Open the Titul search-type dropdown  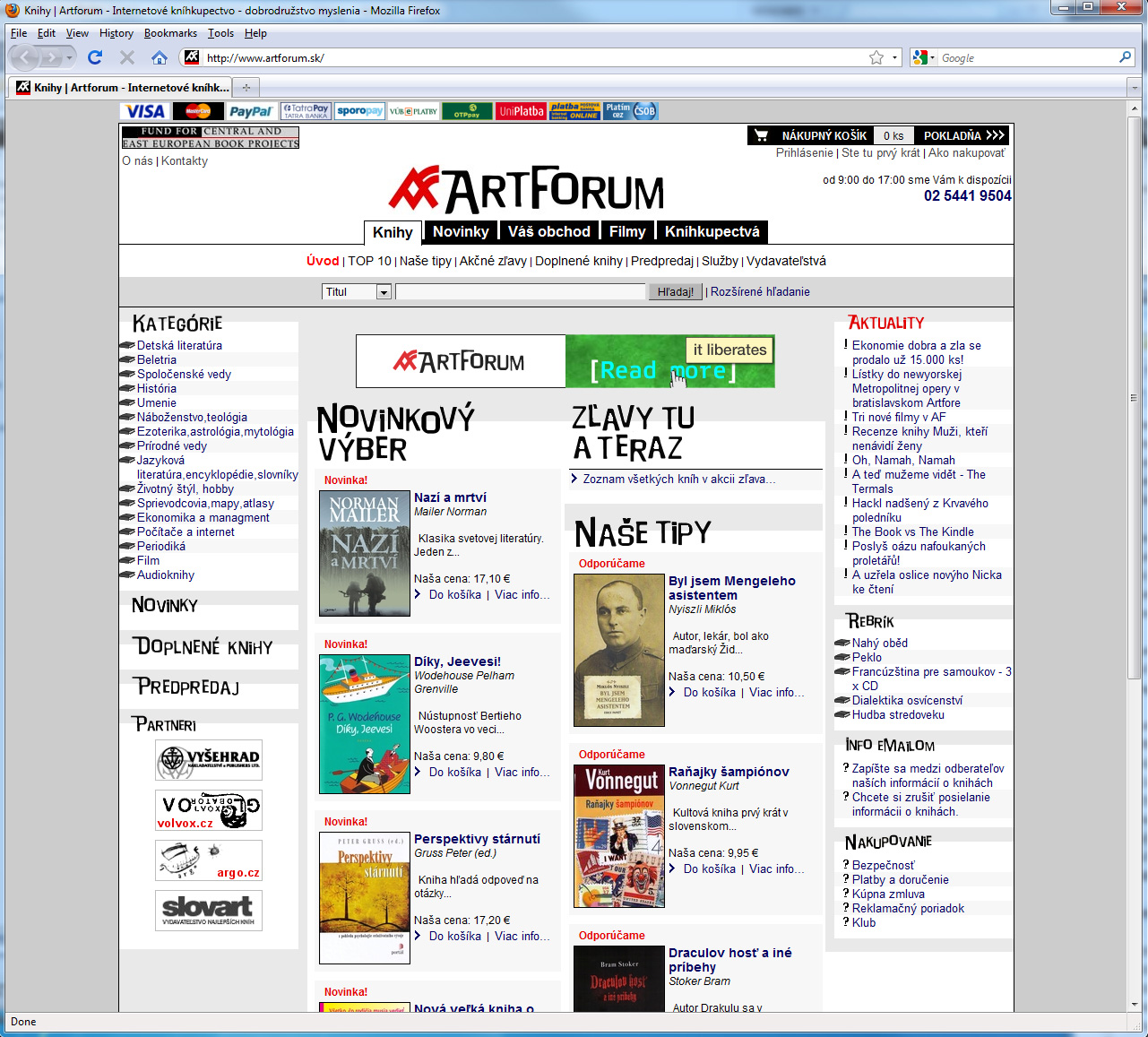[x=357, y=291]
